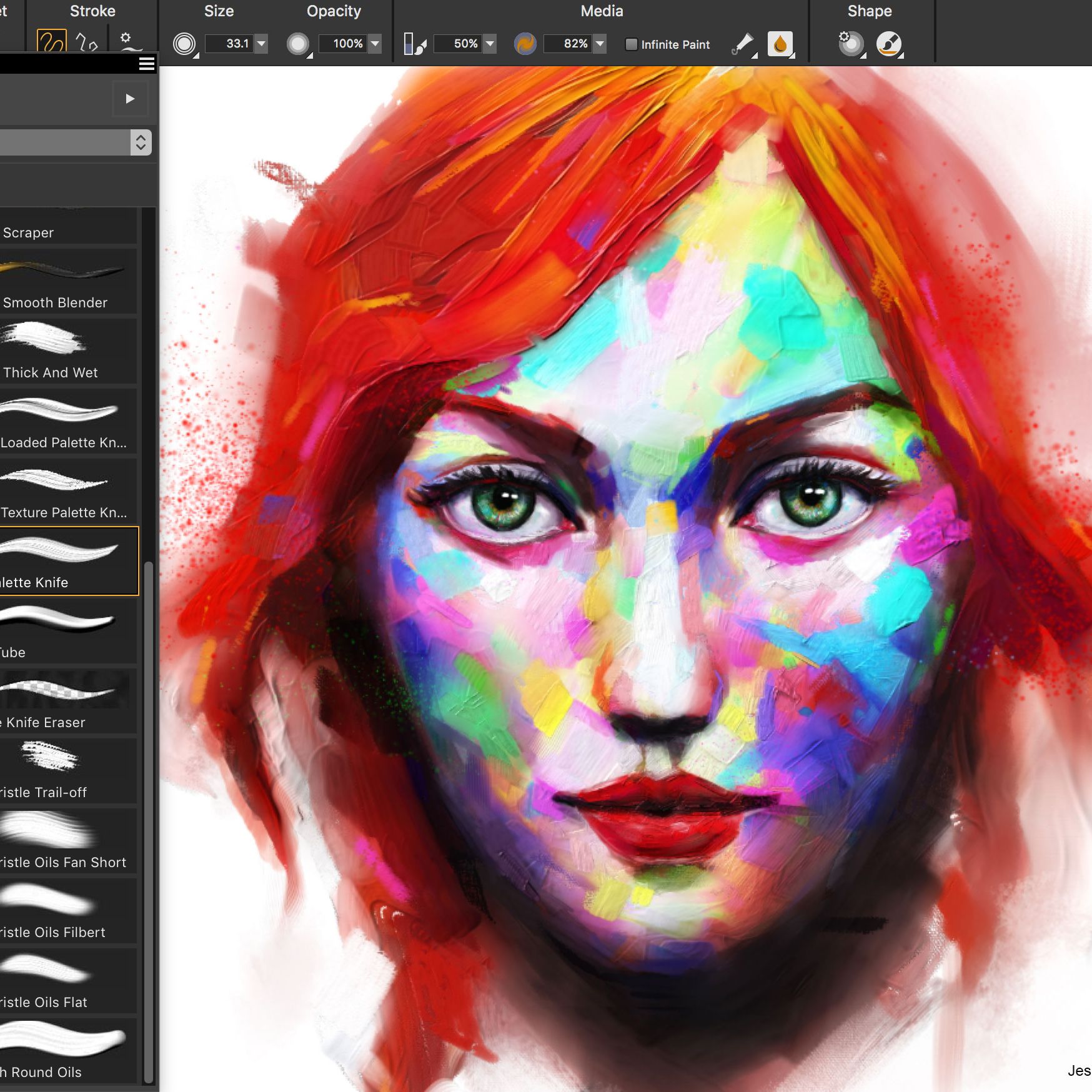Image resolution: width=1092 pixels, height=1092 pixels.
Task: Click the wet paint droplet icon
Action: click(779, 44)
